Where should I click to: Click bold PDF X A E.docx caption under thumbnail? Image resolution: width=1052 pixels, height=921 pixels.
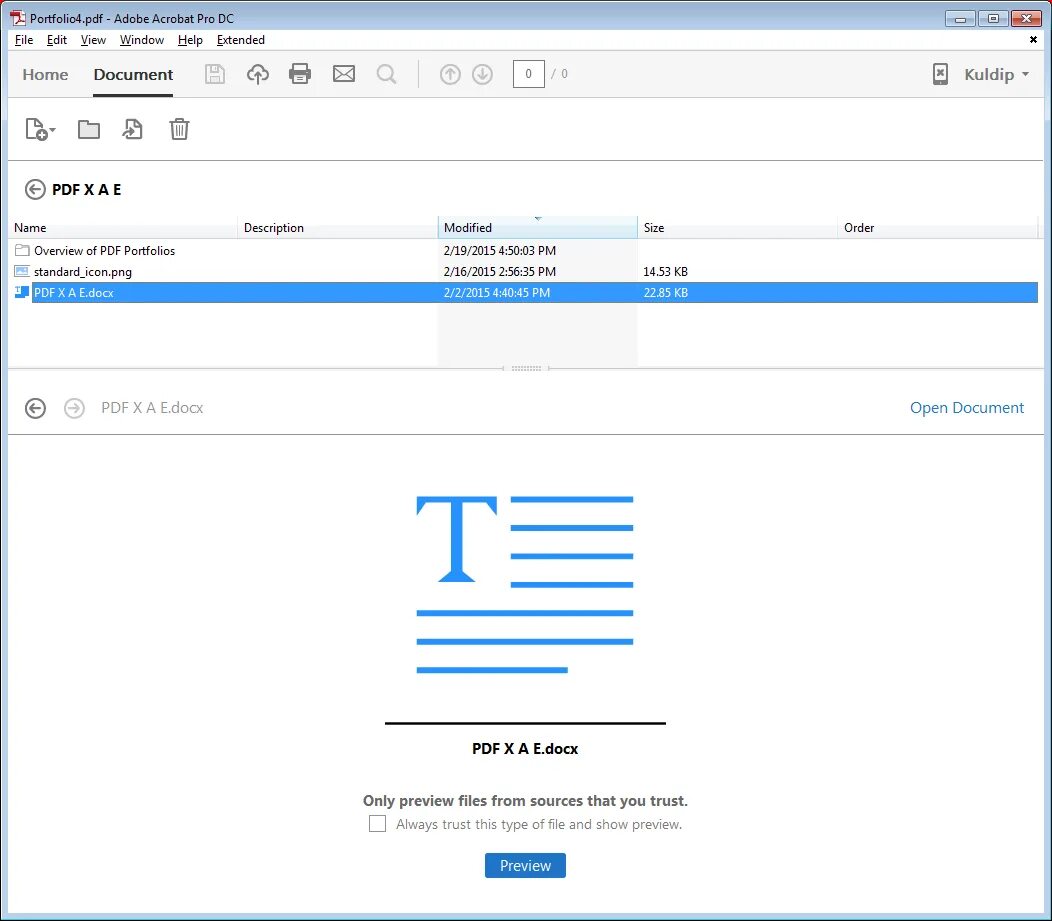(525, 749)
